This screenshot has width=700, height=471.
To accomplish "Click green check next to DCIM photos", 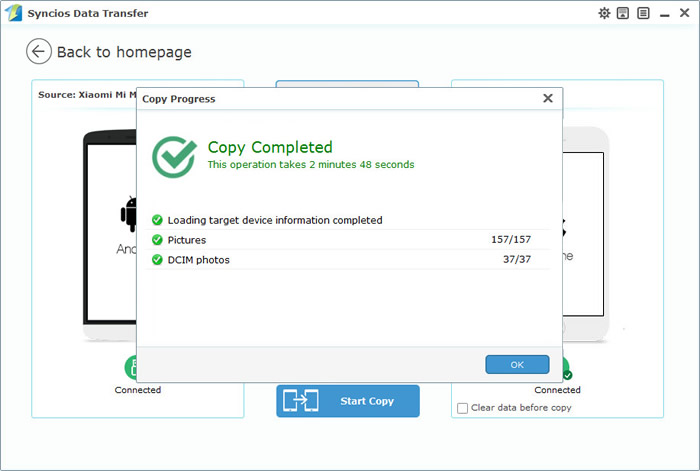I will 157,259.
